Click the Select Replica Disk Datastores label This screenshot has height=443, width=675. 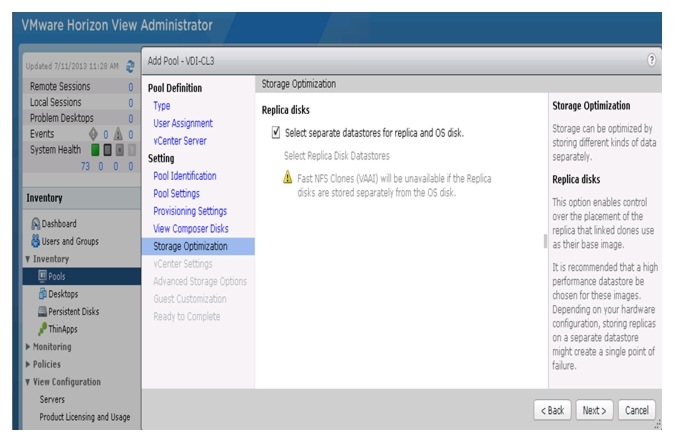(337, 155)
